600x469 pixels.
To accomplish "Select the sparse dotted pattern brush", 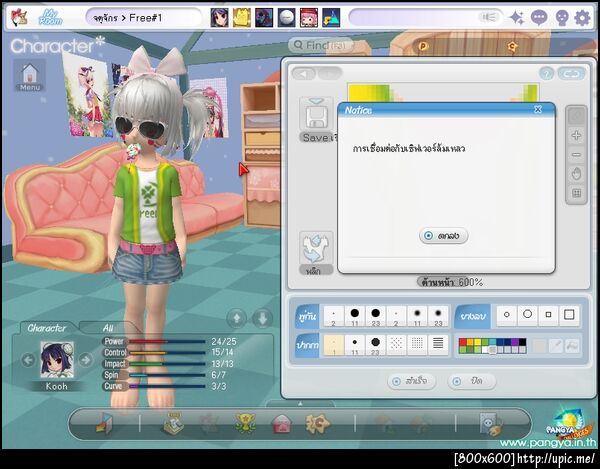I will click(x=396, y=344).
